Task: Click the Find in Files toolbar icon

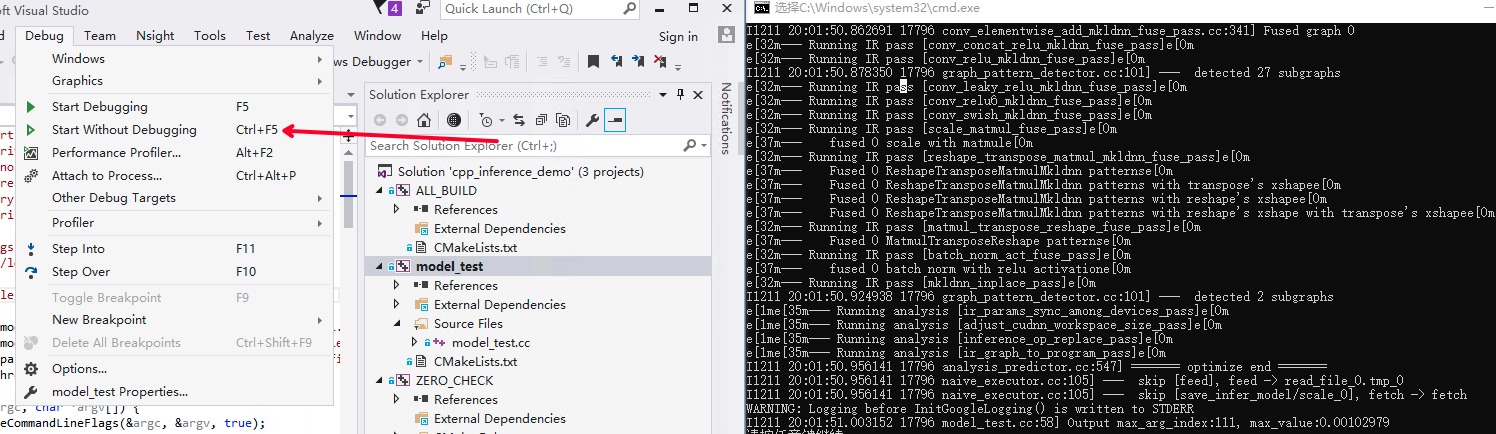Action: tap(445, 62)
